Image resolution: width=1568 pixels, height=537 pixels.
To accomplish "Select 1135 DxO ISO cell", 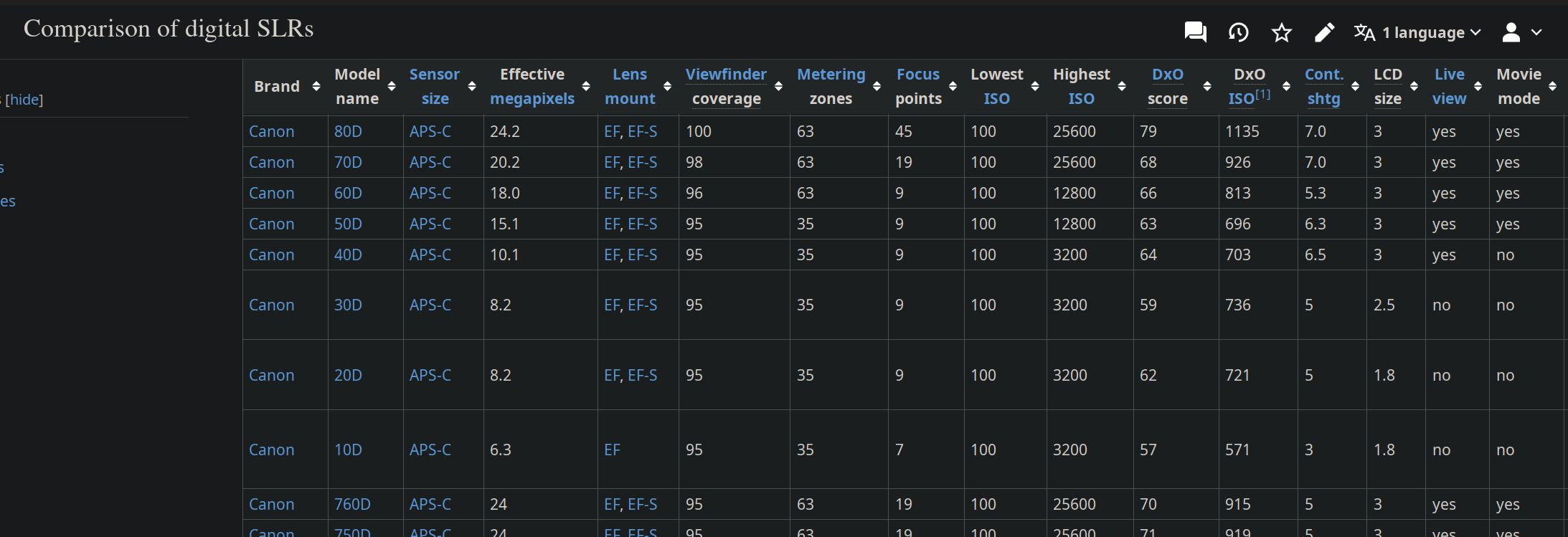I will pyautogui.click(x=1258, y=131).
